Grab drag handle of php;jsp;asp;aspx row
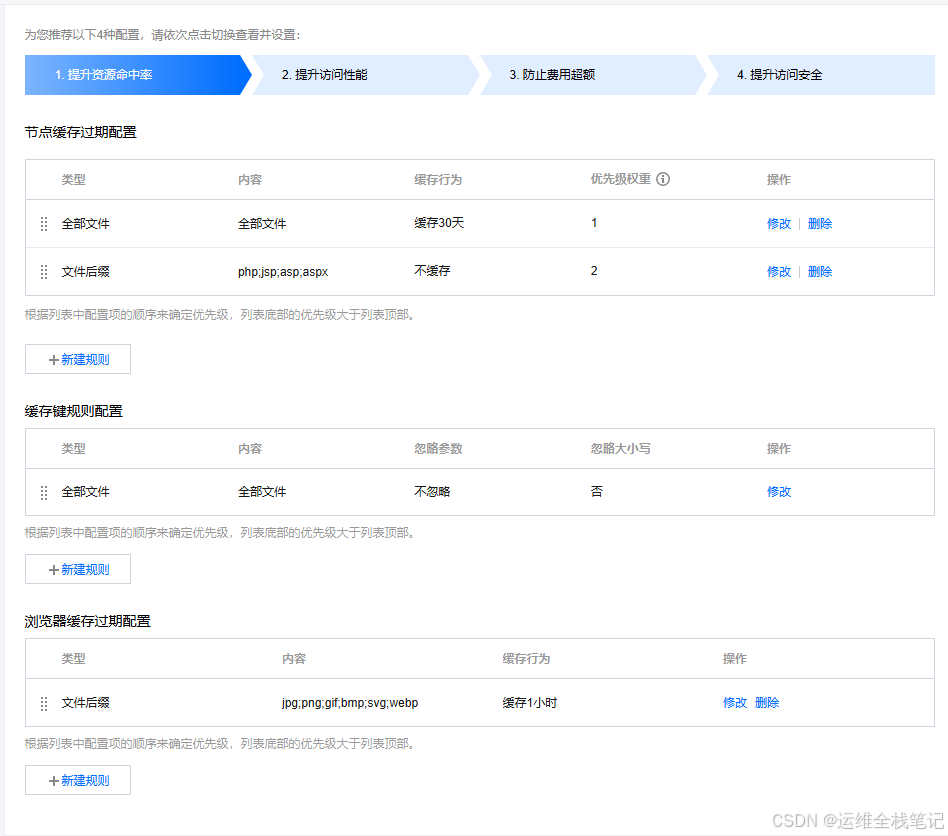The width and height of the screenshot is (948, 836). click(44, 272)
